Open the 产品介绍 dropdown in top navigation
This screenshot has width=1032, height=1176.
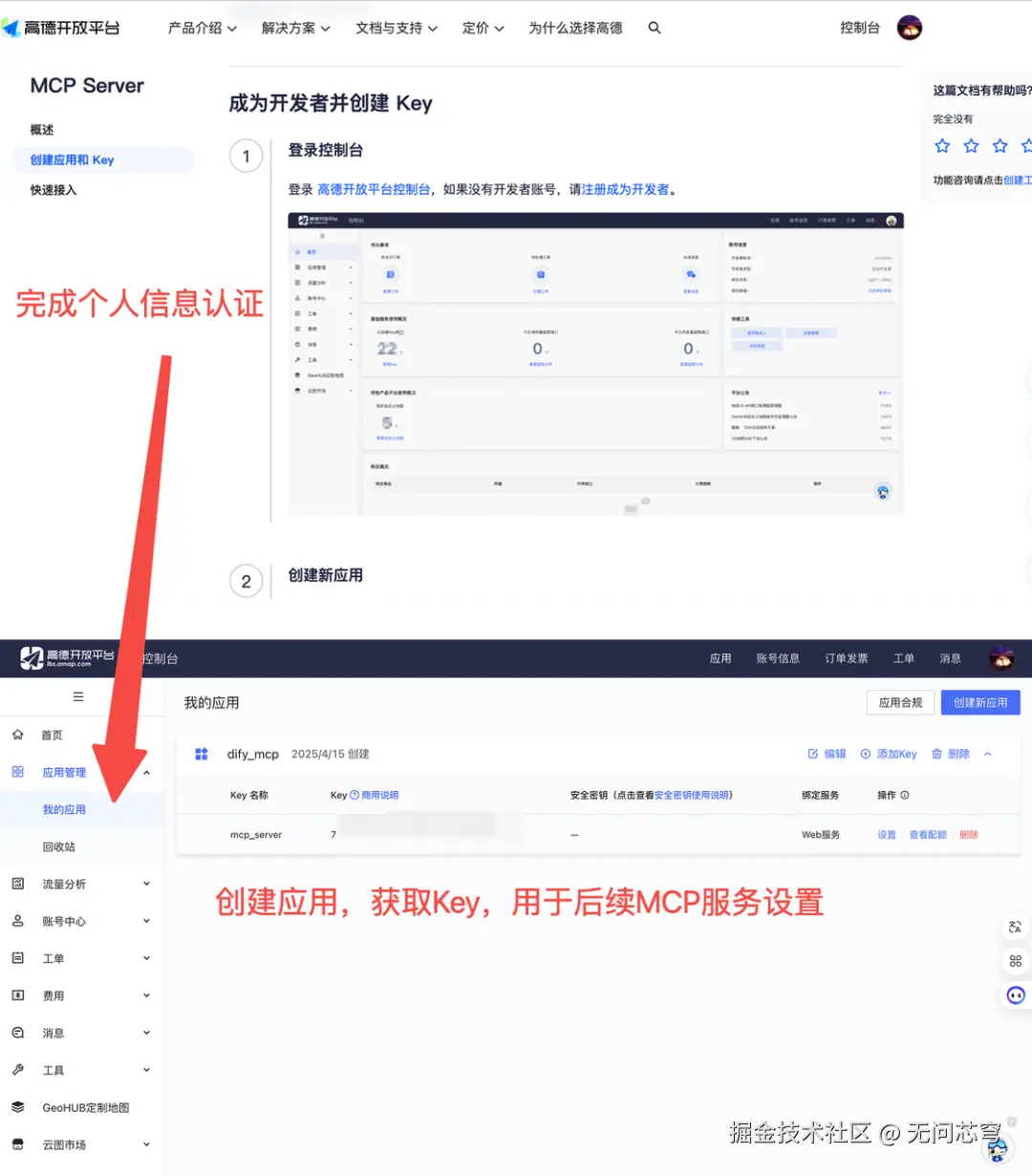196,28
